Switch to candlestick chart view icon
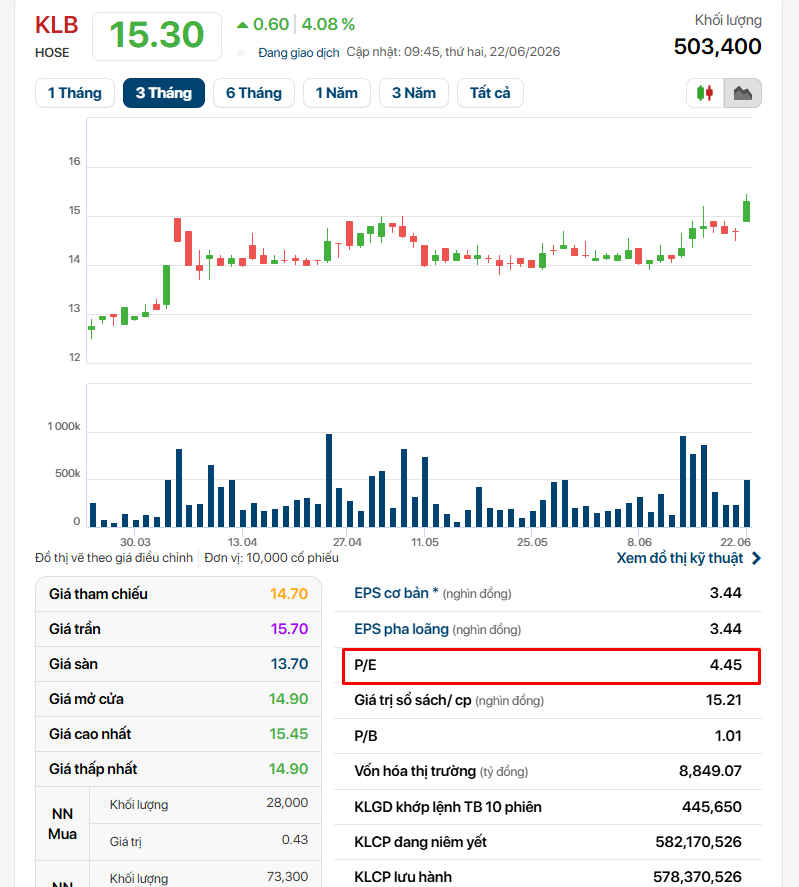 pos(705,93)
